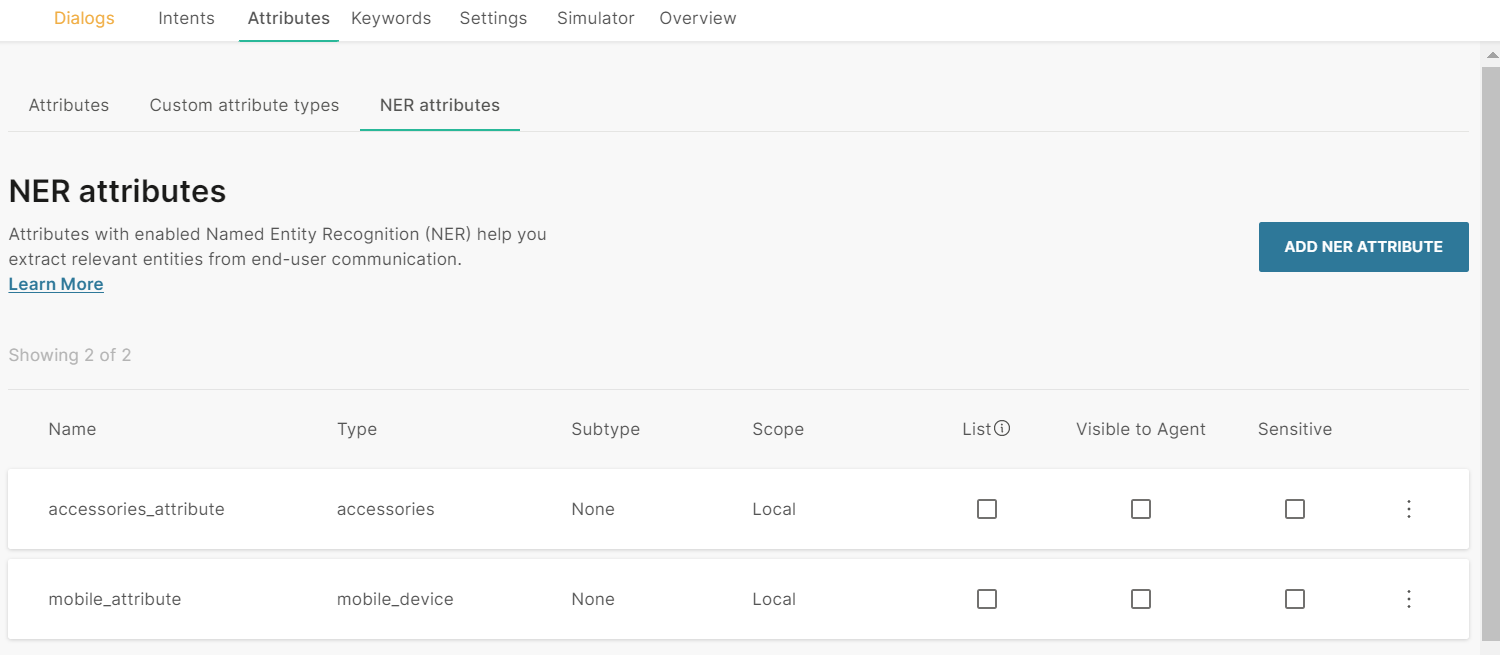Tick Visible to Agent for accessories_attribute

(1141, 509)
